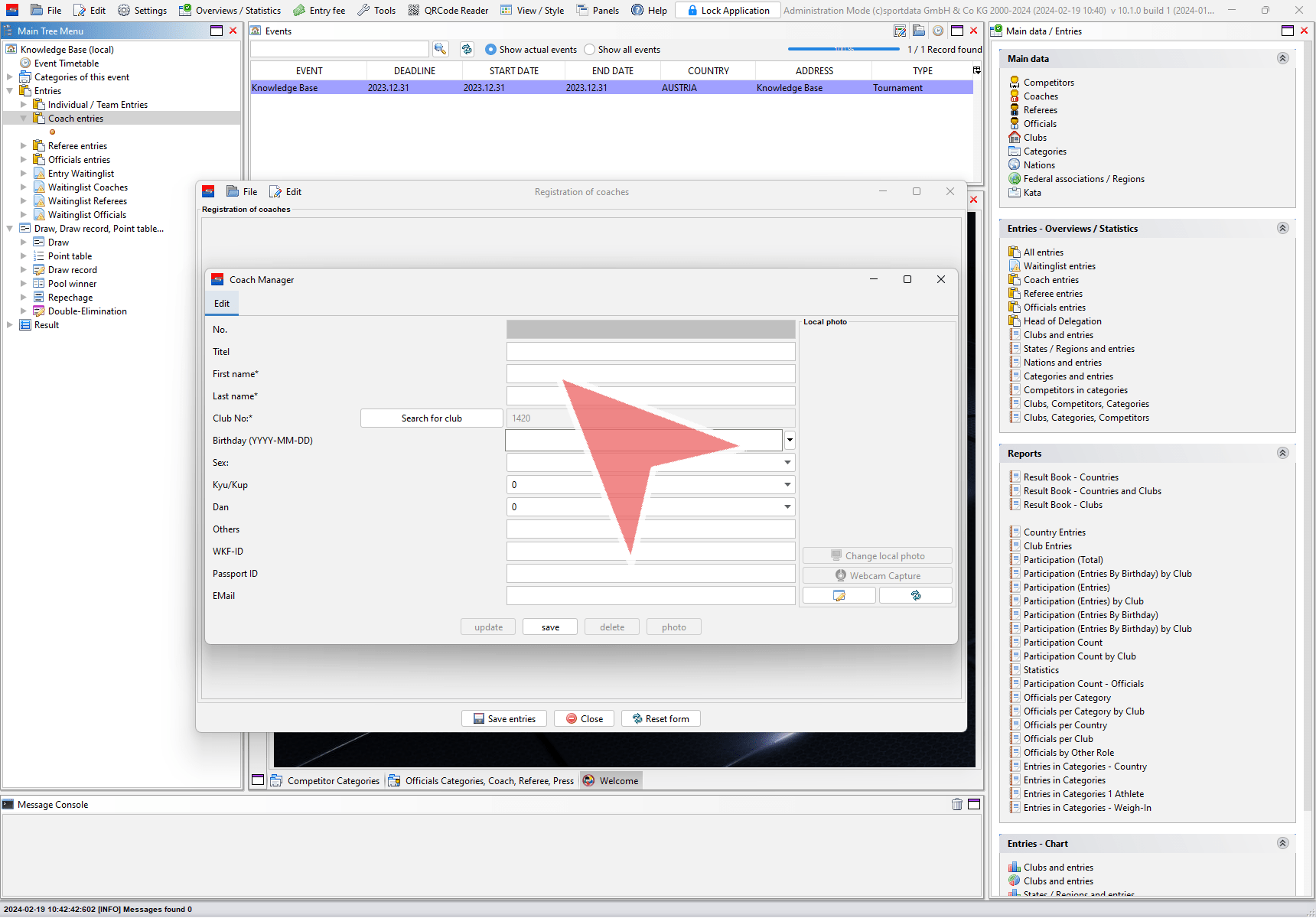Click the blue record progress bar
This screenshot has width=1316, height=918.
(843, 50)
